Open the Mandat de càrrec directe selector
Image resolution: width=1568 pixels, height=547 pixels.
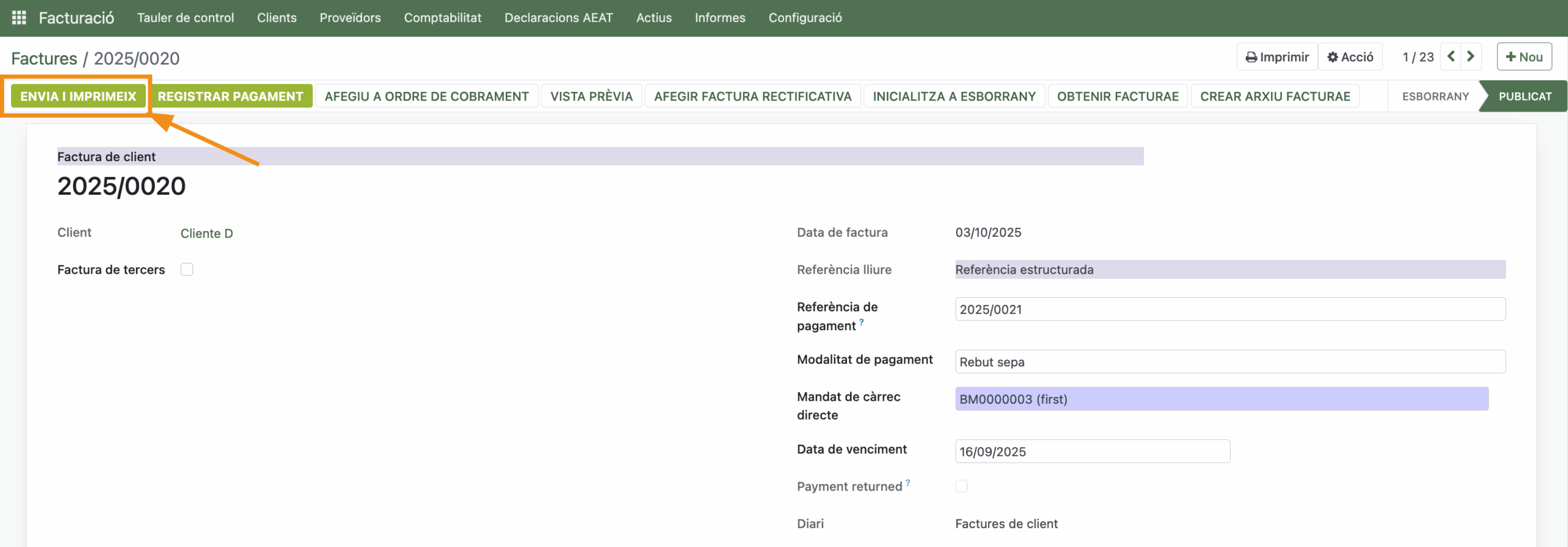(x=1221, y=399)
